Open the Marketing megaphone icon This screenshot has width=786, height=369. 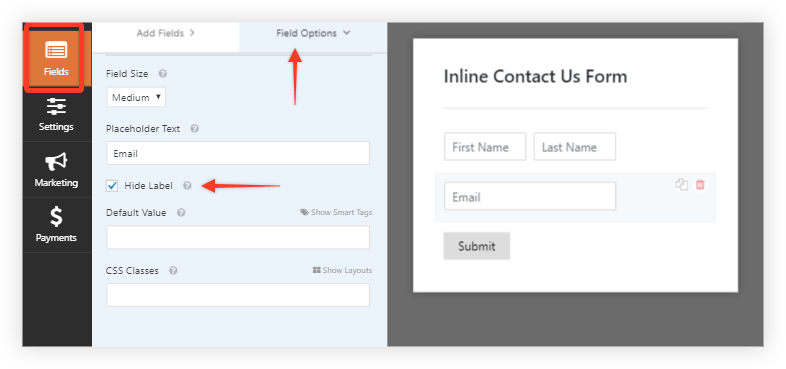[x=56, y=162]
